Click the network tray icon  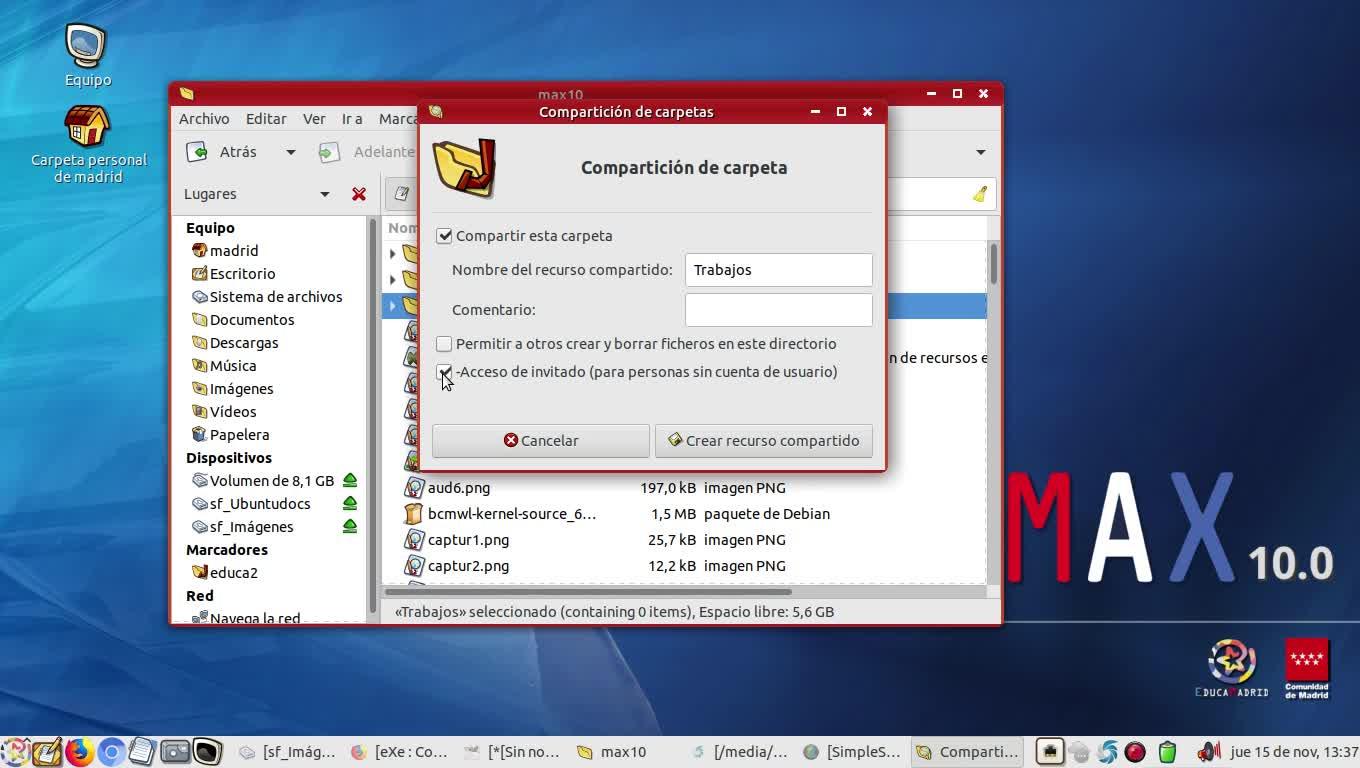[1050, 752]
